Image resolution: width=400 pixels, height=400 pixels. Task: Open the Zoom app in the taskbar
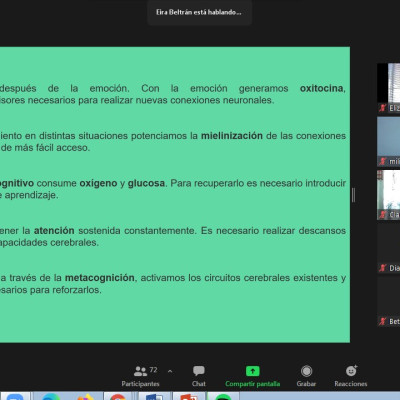(14, 397)
